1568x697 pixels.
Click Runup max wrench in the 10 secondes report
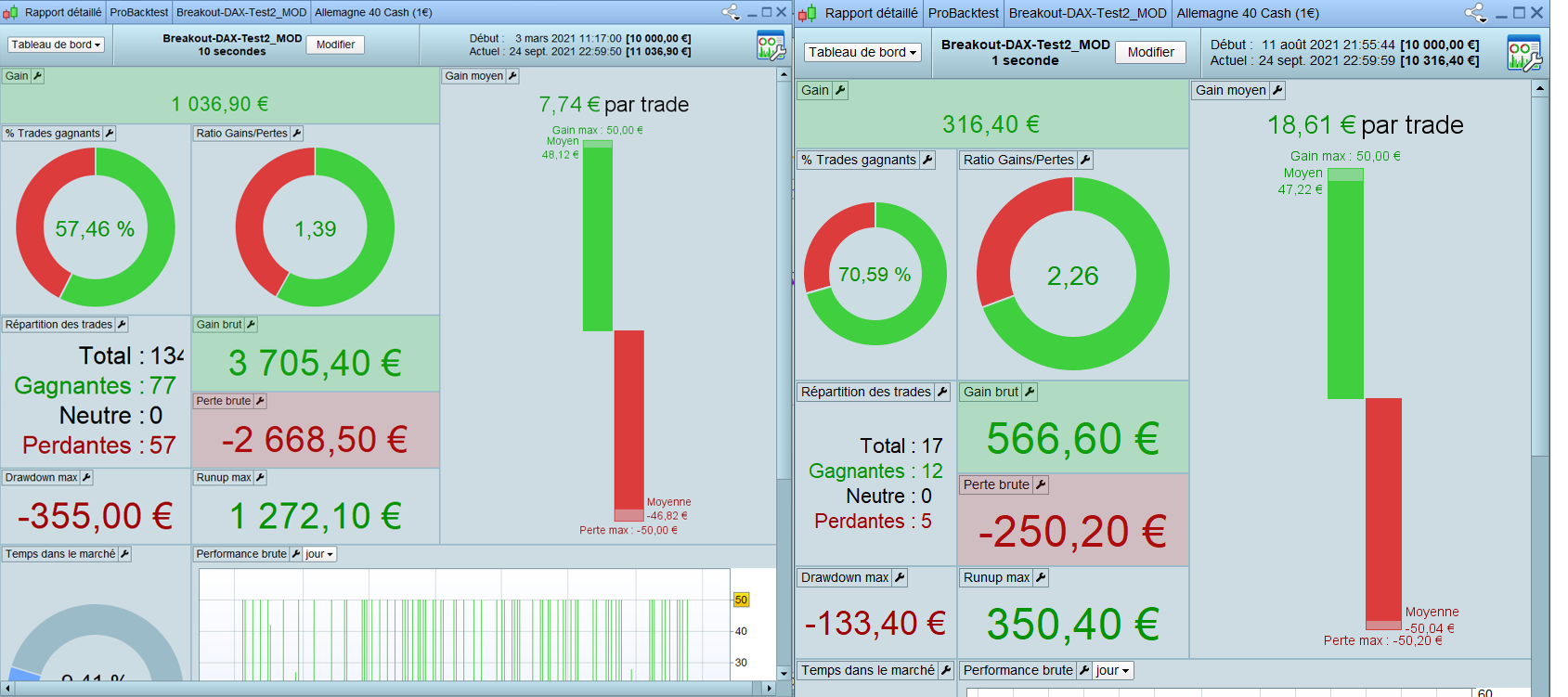(260, 478)
